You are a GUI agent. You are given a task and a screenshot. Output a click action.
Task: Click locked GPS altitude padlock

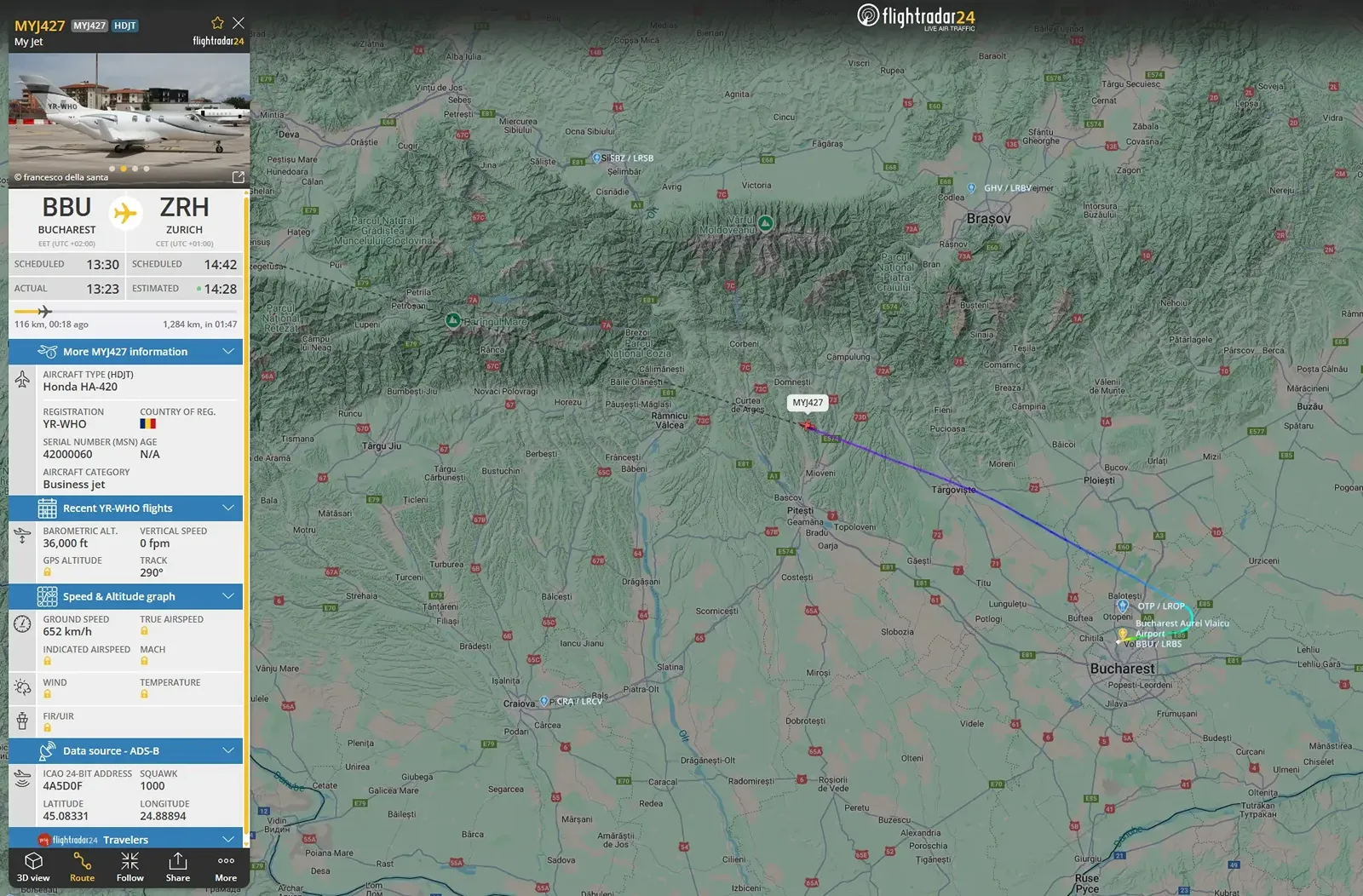(47, 572)
